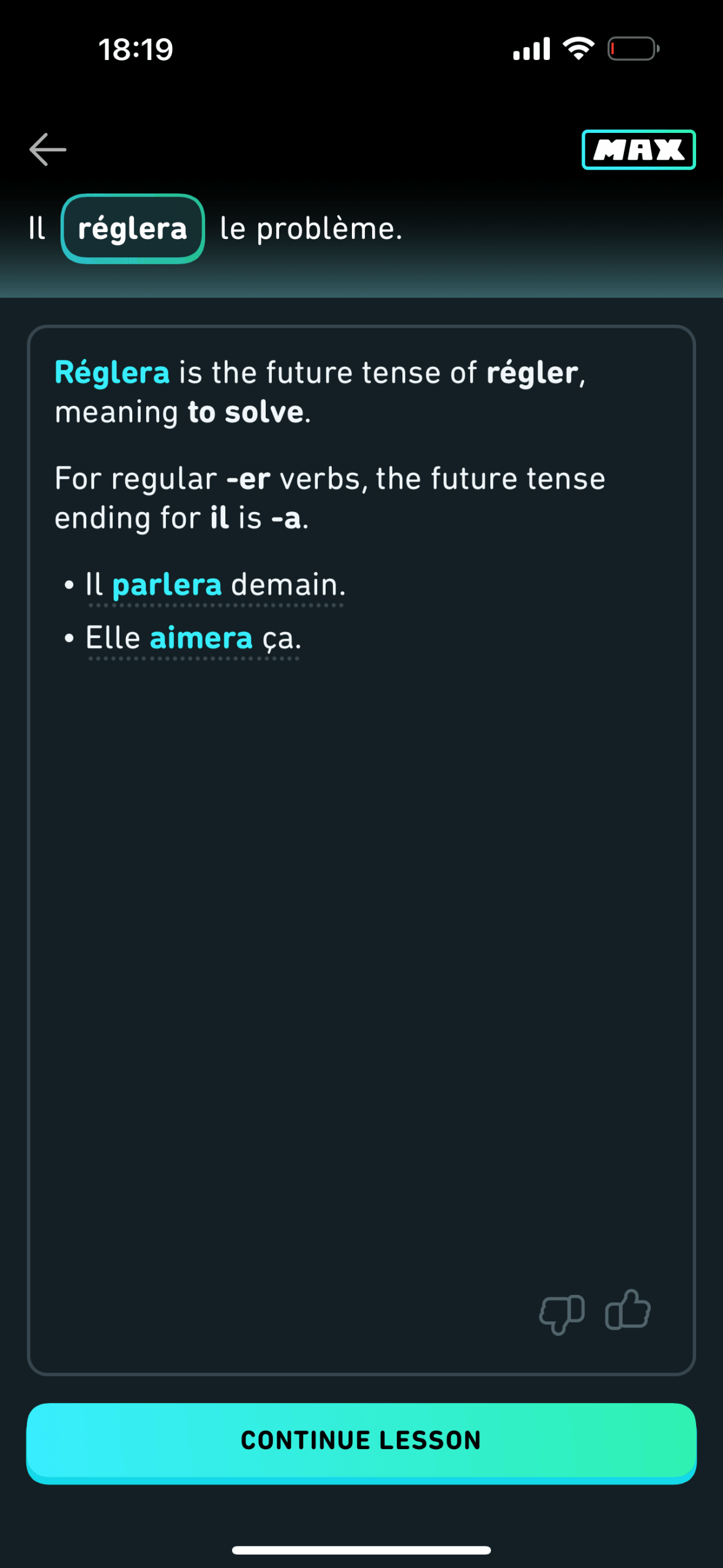Tap the bold phrase 'to solve'

coord(245,412)
